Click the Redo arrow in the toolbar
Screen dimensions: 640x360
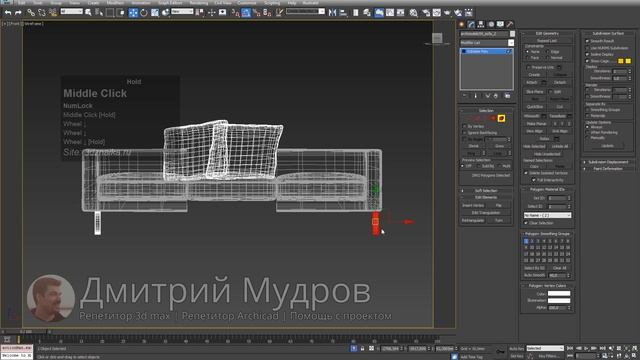(18, 13)
